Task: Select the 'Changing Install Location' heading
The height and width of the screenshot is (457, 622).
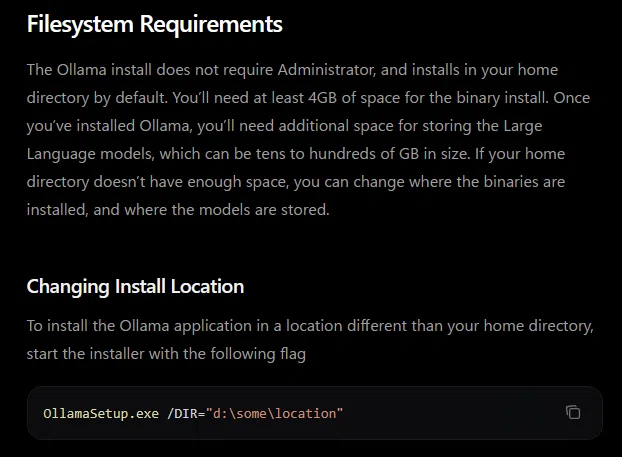Action: (x=135, y=287)
